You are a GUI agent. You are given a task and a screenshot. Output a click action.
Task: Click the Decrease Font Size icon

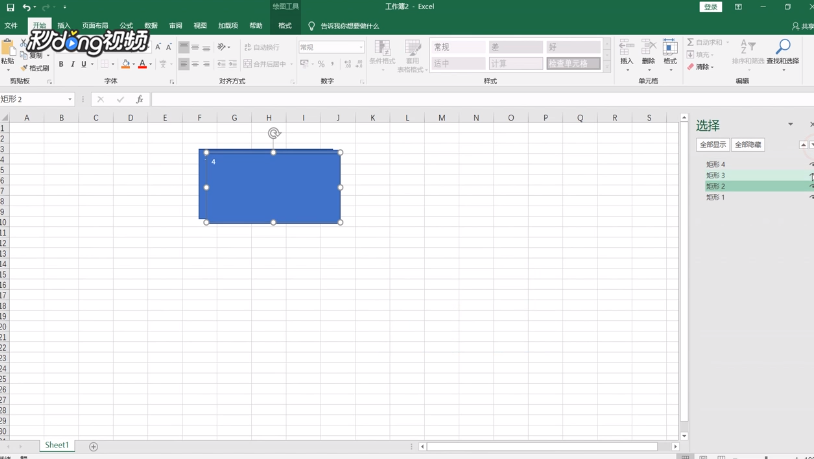(169, 47)
